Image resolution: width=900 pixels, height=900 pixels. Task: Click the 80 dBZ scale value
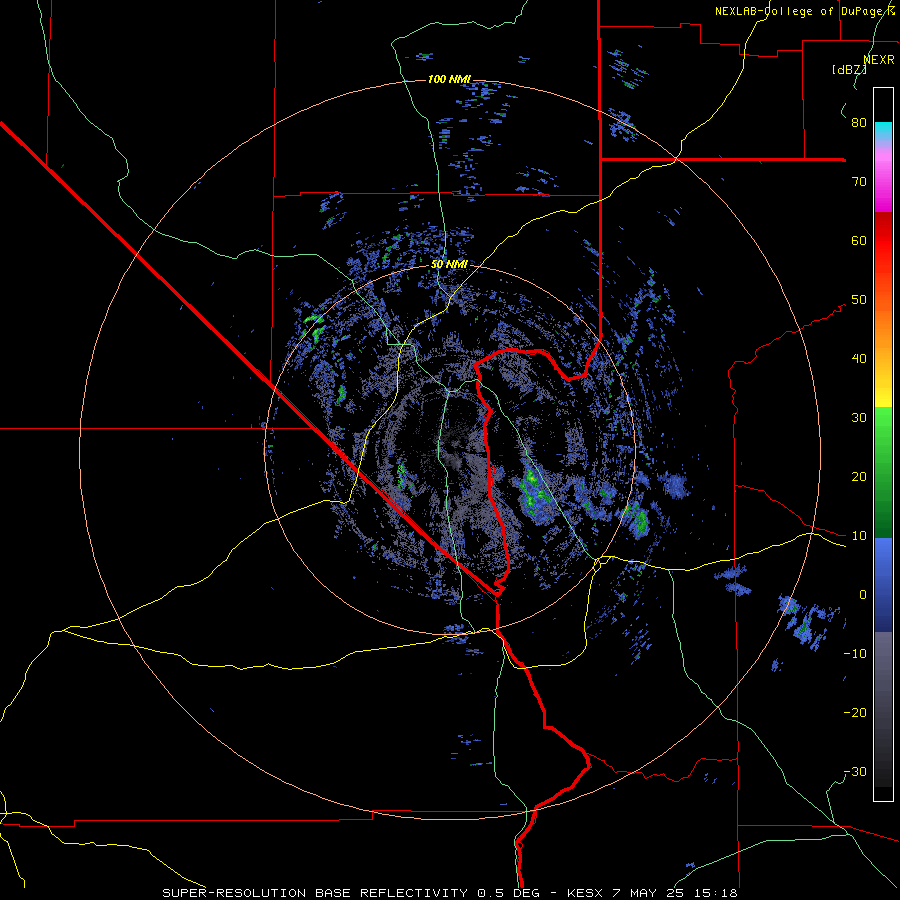859,122
